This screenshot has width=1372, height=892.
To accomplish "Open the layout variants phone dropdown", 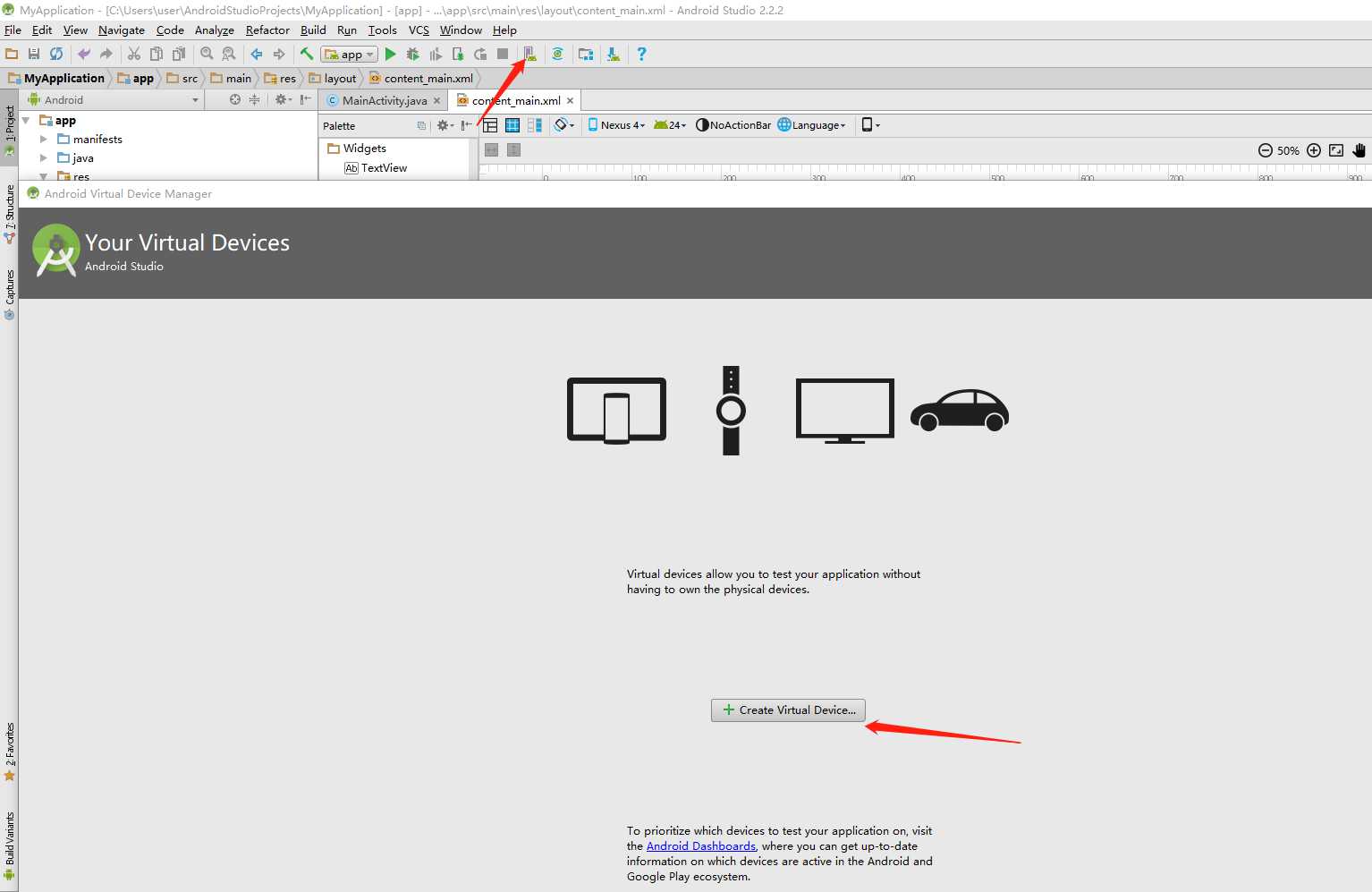I will pos(870,125).
